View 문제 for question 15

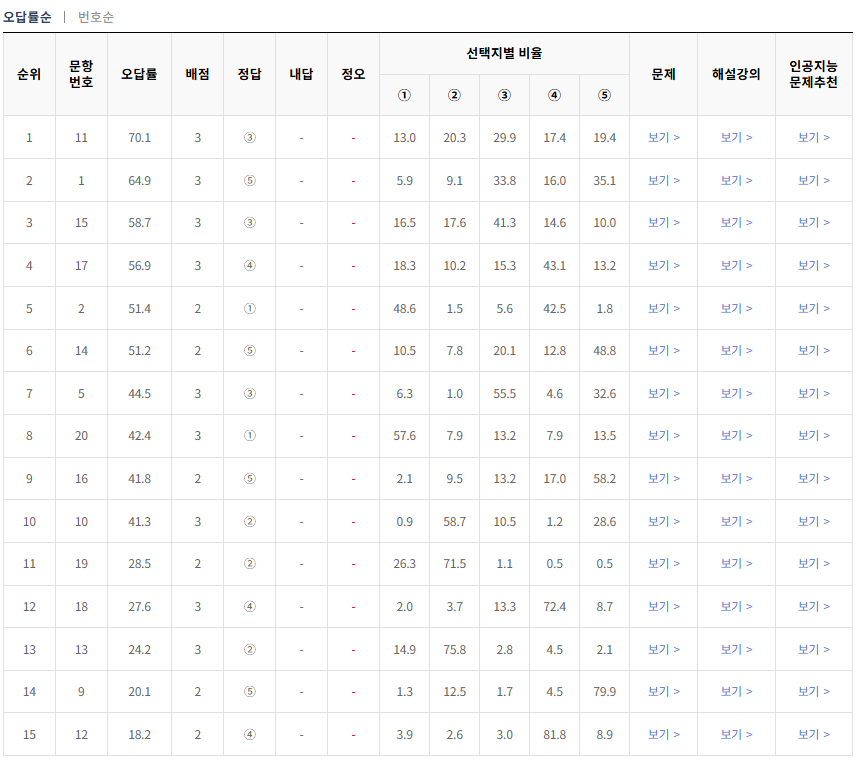click(x=663, y=223)
